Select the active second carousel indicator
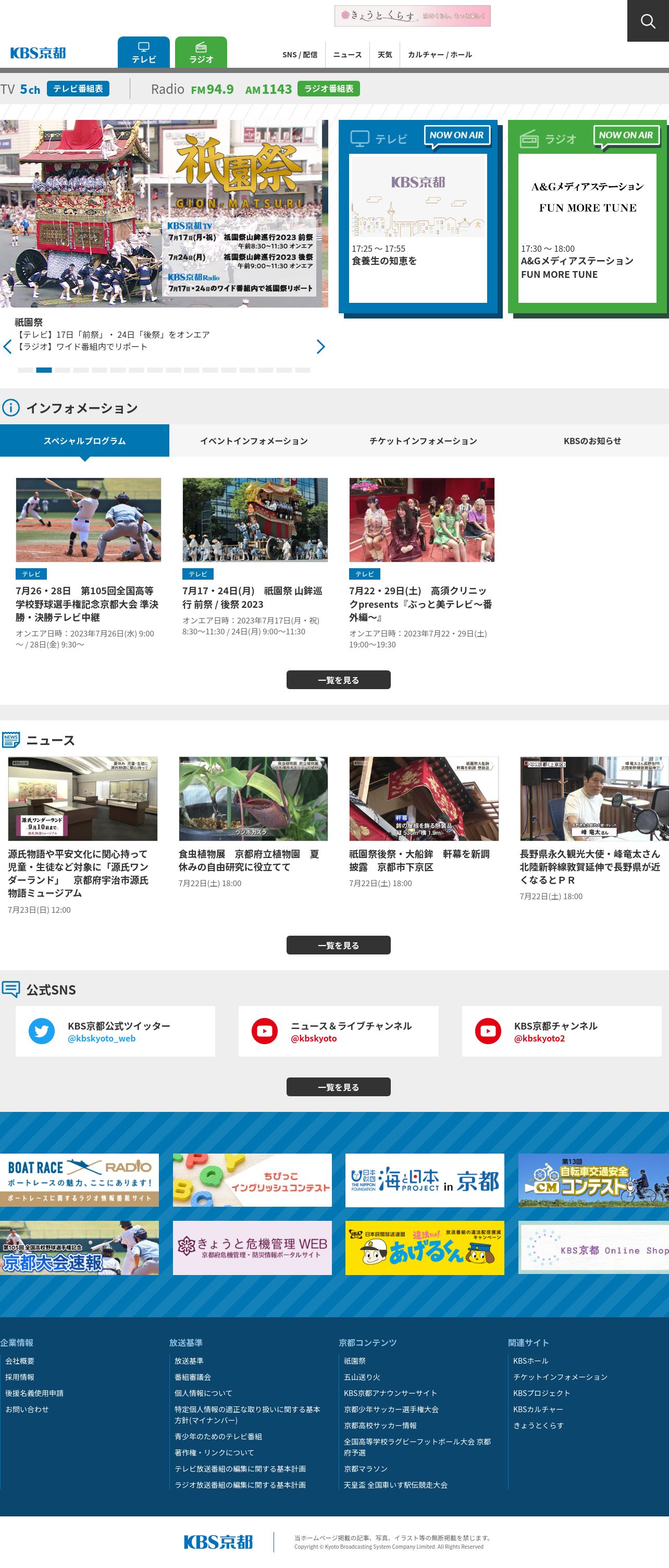669x1568 pixels. [x=44, y=370]
